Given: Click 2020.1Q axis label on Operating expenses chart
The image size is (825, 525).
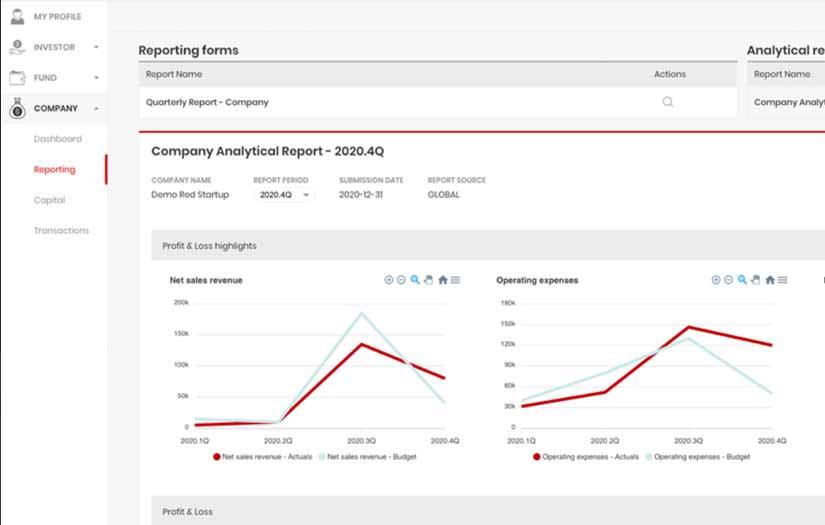Looking at the screenshot, I should click(x=521, y=441).
